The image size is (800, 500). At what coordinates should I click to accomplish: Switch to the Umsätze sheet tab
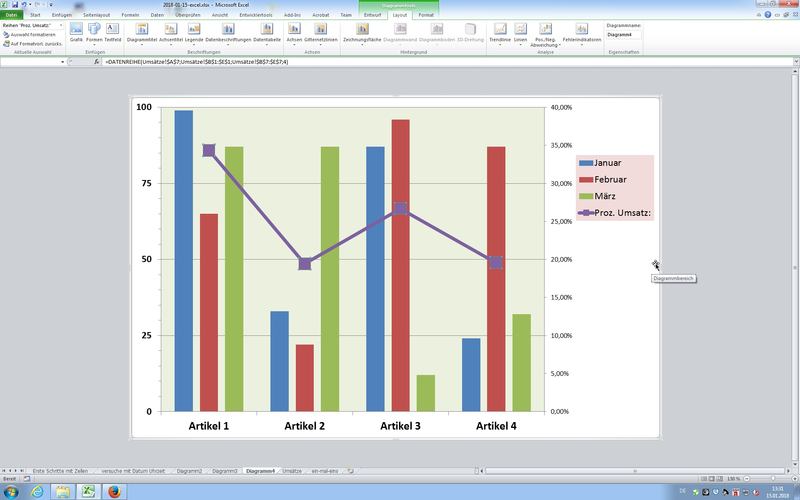292,471
